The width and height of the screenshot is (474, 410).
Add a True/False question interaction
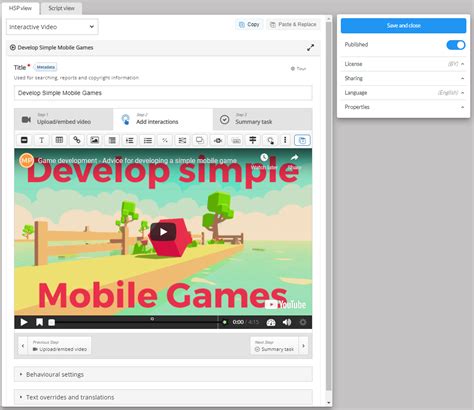(x=165, y=140)
